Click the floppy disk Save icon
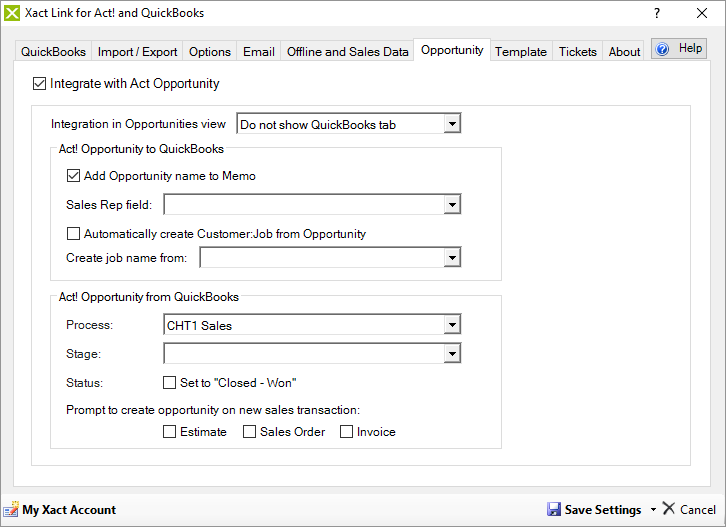Viewport: 726px width, 527px height. (x=554, y=509)
